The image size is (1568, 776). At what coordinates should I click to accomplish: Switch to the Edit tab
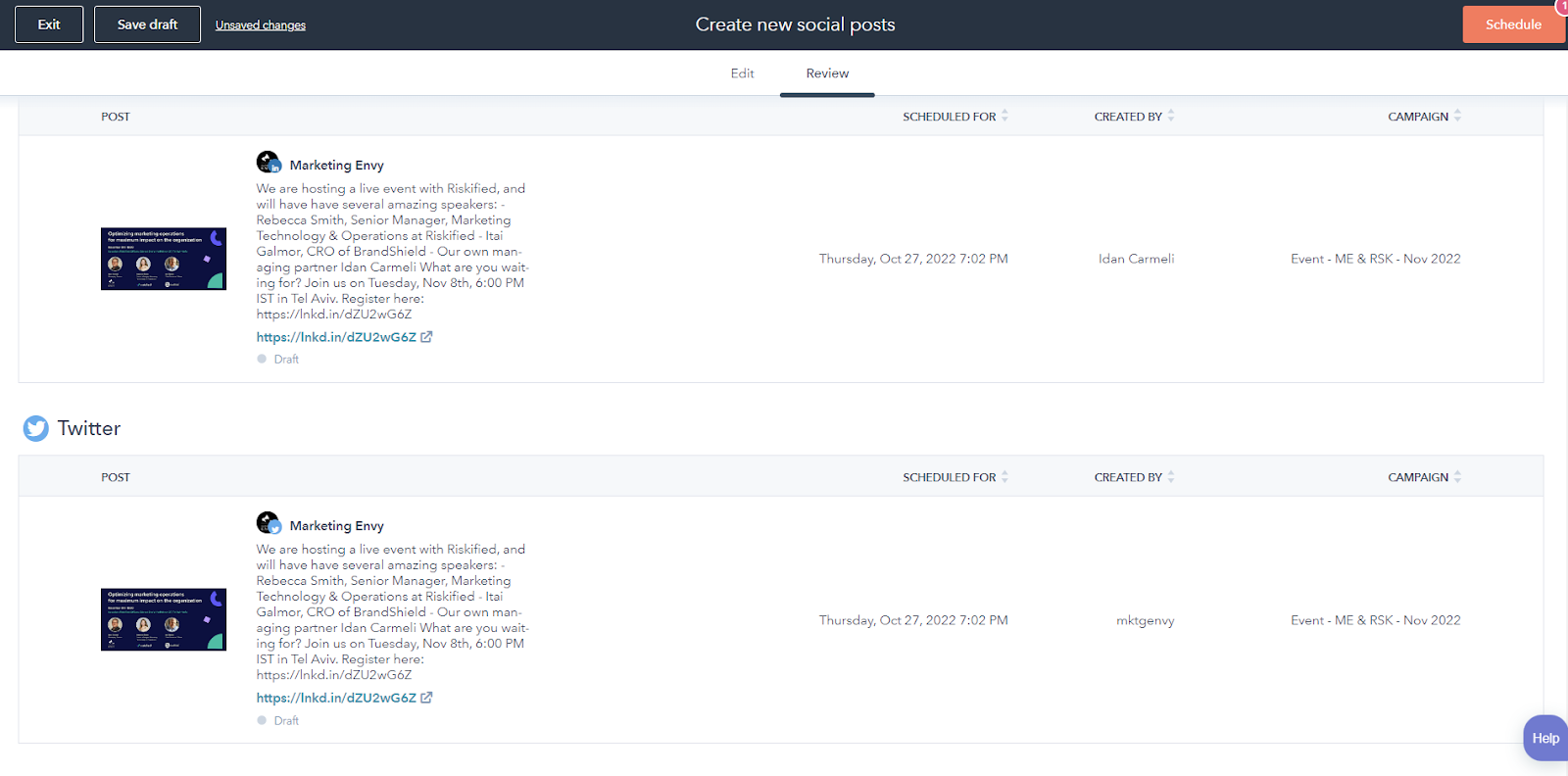[742, 73]
